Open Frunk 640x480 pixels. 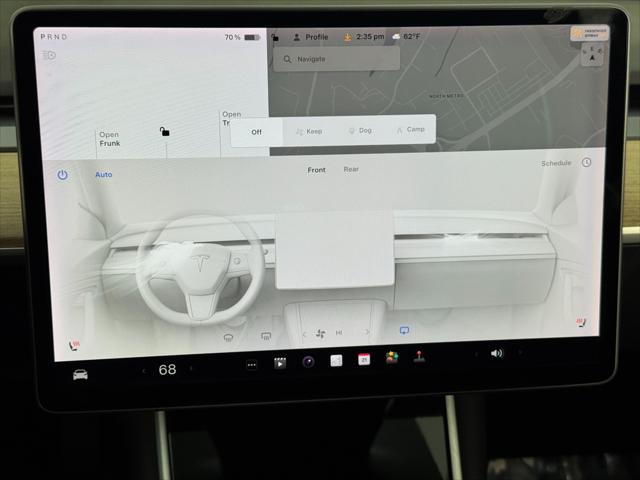coord(109,139)
